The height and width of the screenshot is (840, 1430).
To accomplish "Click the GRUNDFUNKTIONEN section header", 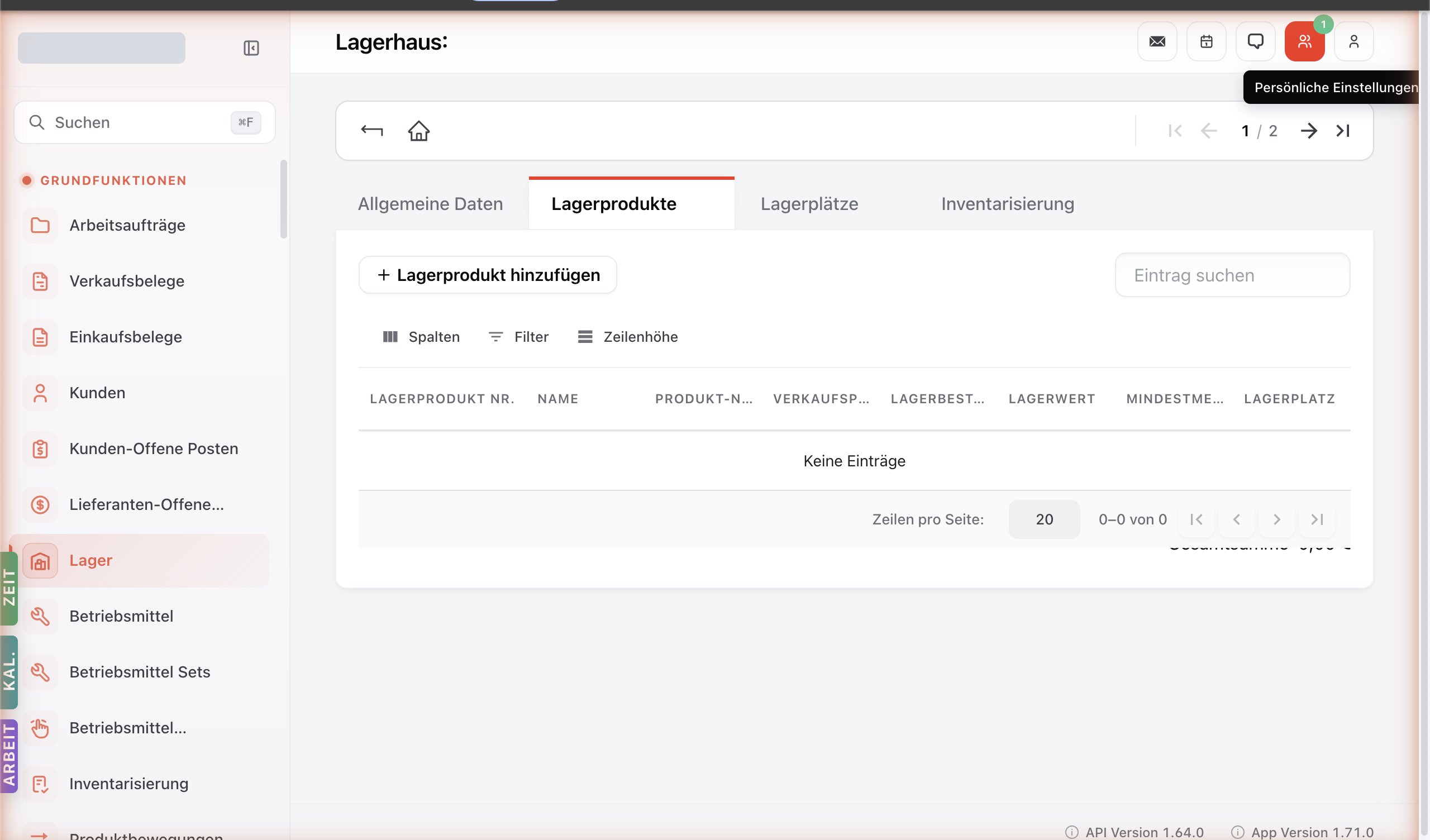I will [113, 180].
